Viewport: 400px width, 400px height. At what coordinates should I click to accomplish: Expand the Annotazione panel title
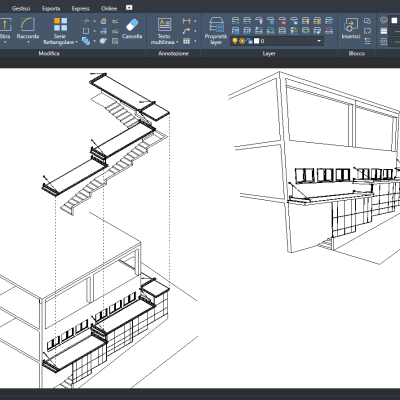click(173, 53)
